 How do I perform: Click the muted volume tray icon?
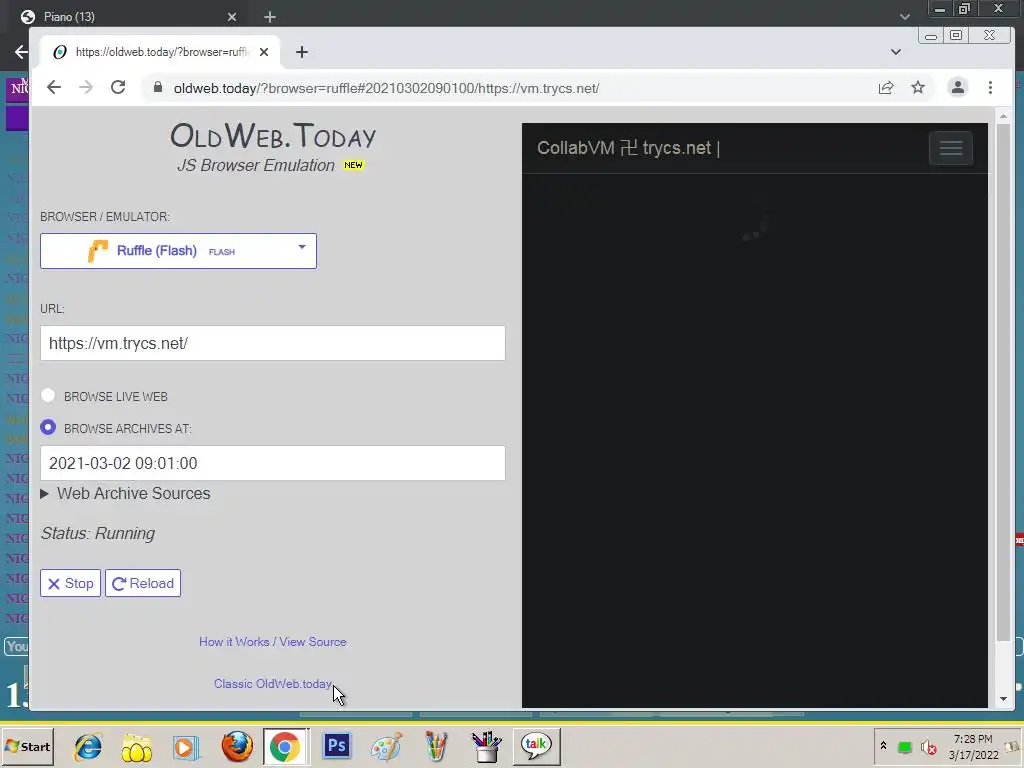coord(928,746)
